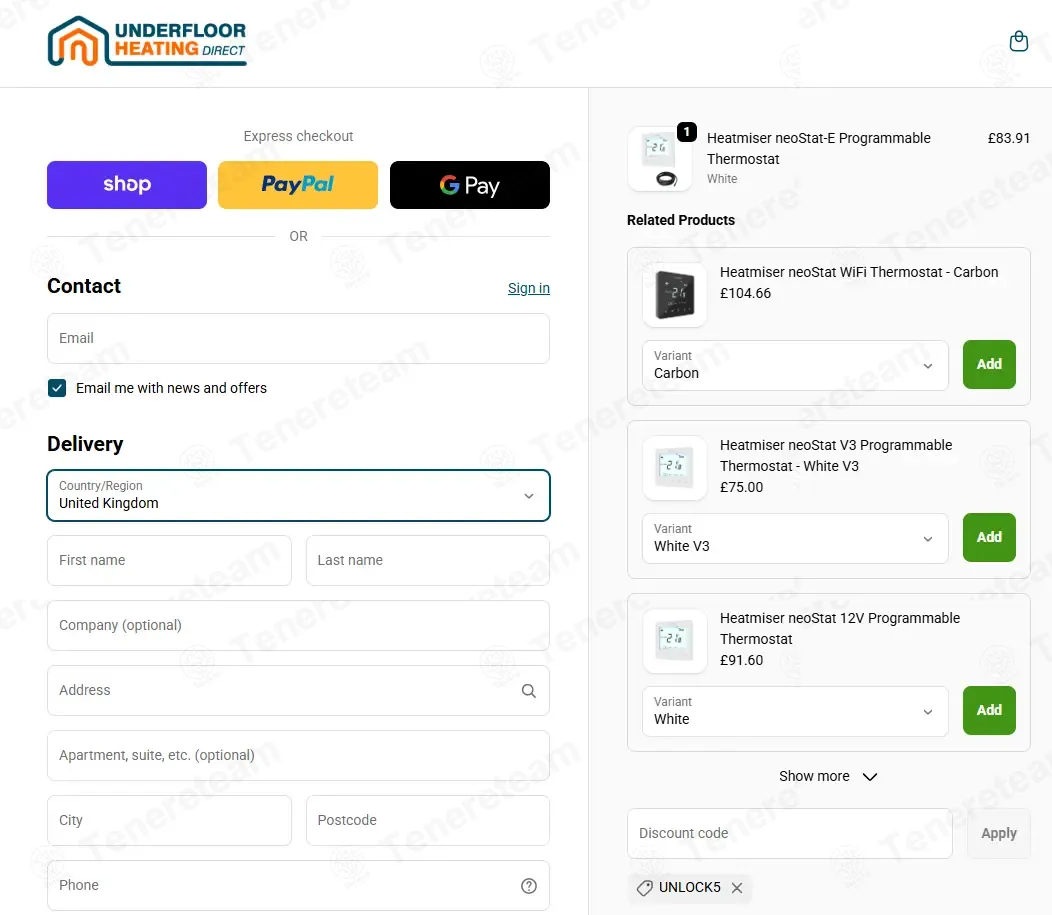Image resolution: width=1052 pixels, height=915 pixels.
Task: Focus the Address field
Action: tap(299, 690)
